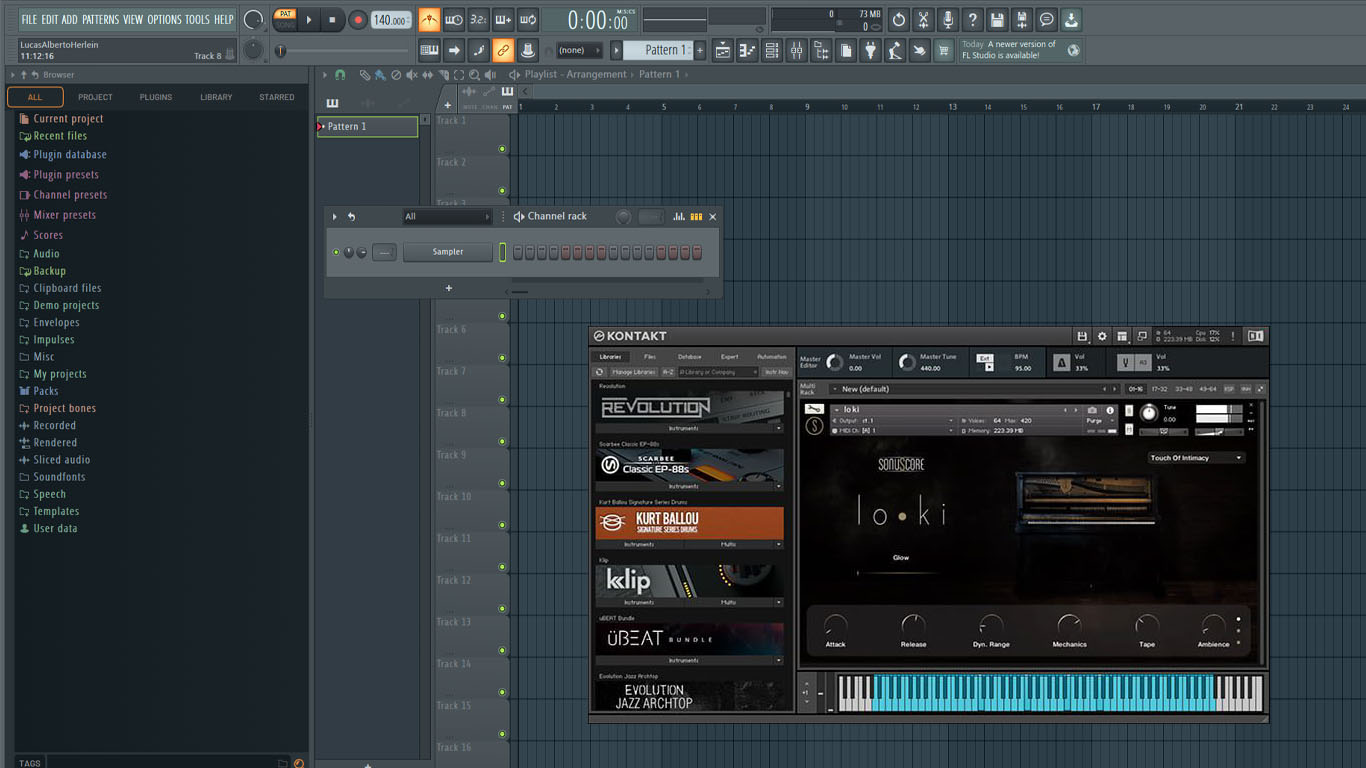This screenshot has width=1366, height=768.
Task: Open the OPTIONS menu
Action: pos(165,19)
